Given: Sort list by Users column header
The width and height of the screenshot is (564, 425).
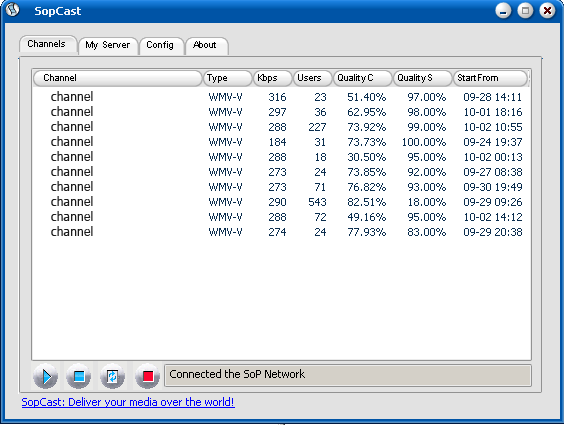Looking at the screenshot, I should tap(312, 78).
